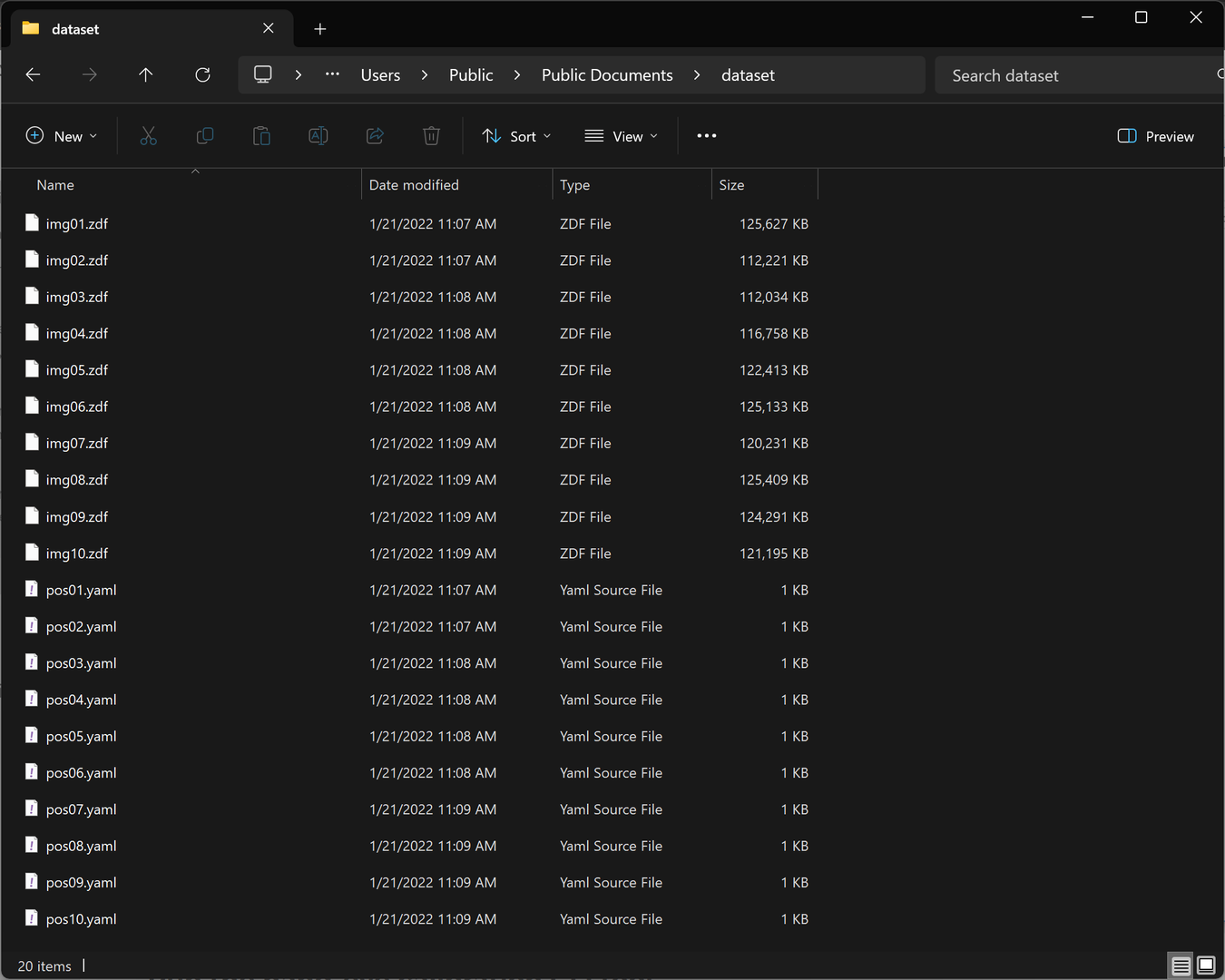Toggle the Preview pane
Image resolution: width=1225 pixels, height=980 pixels.
click(x=1155, y=136)
